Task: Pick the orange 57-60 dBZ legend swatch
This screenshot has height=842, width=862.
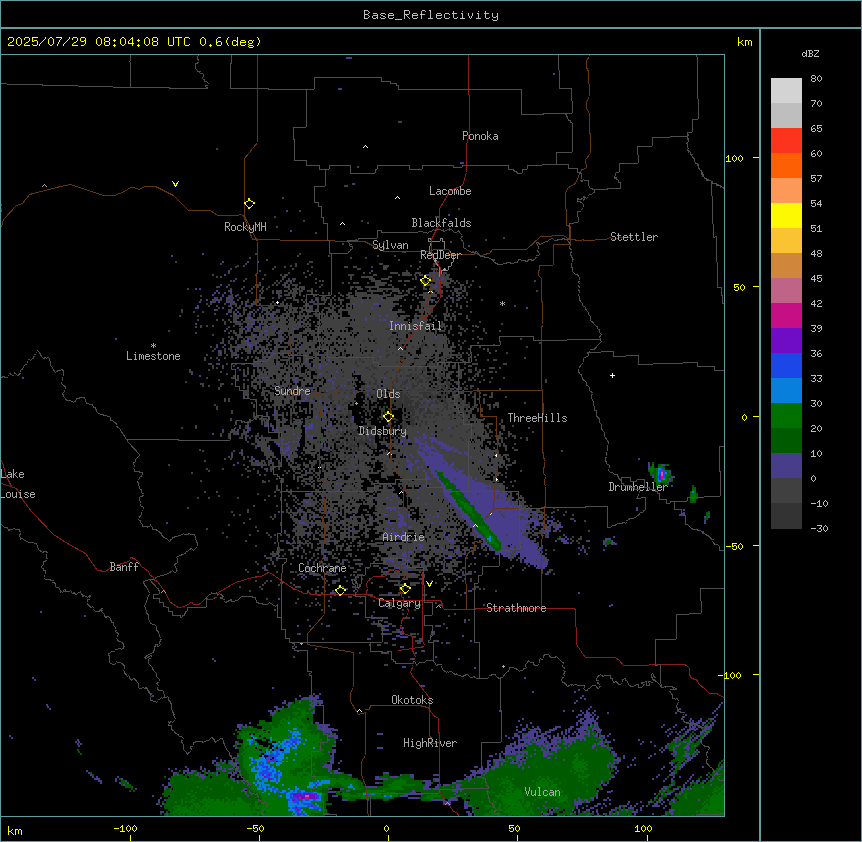Action: 786,165
